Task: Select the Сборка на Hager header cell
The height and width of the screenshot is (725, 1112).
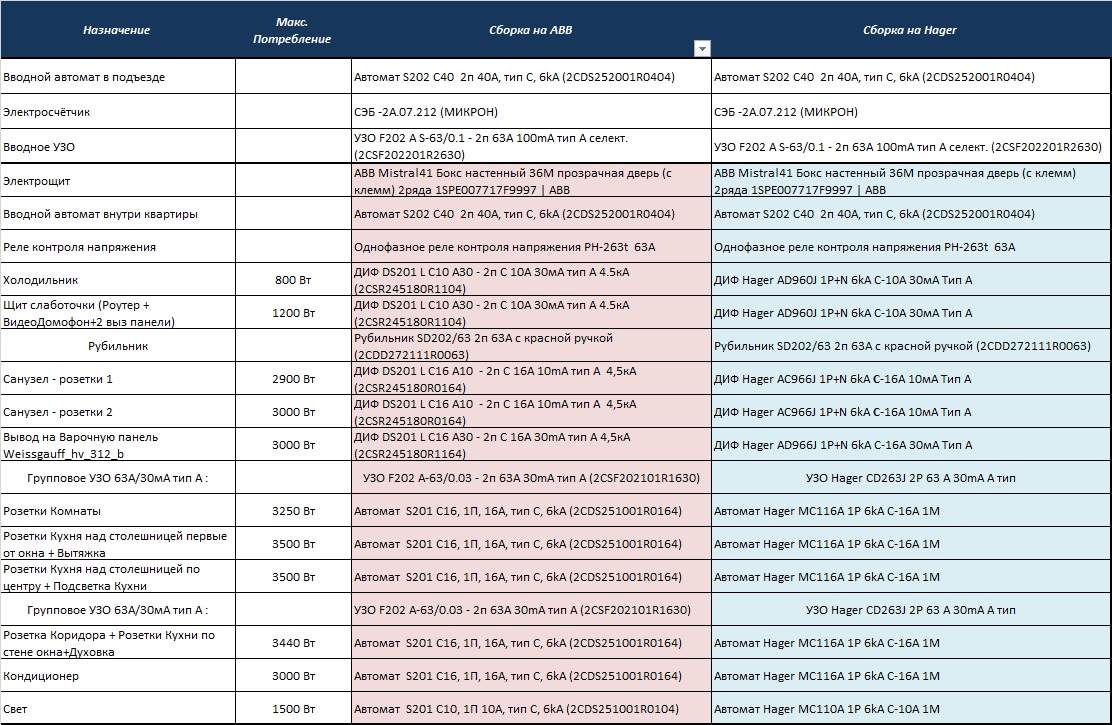Action: click(x=911, y=30)
